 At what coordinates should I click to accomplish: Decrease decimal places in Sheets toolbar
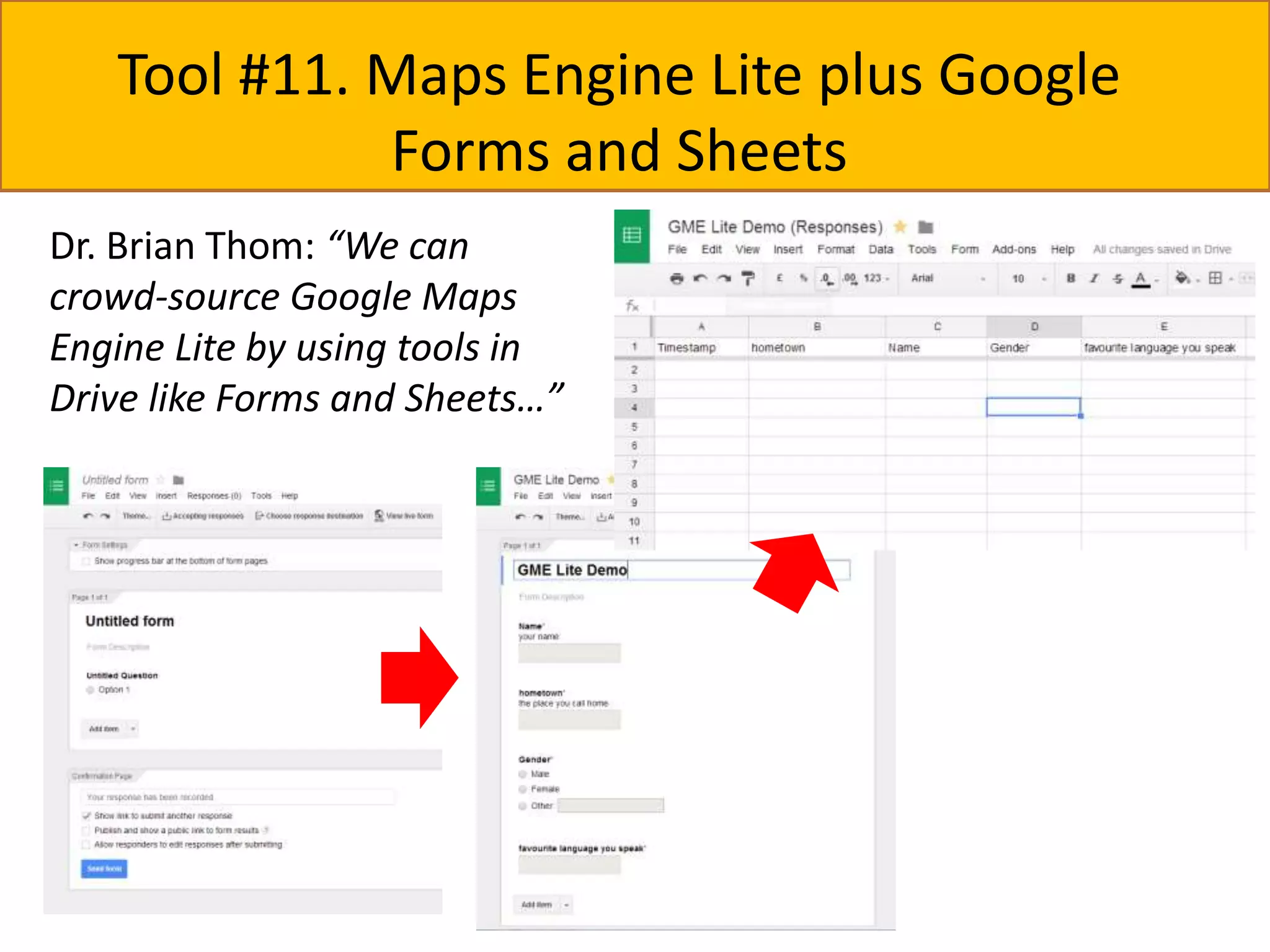coord(826,279)
